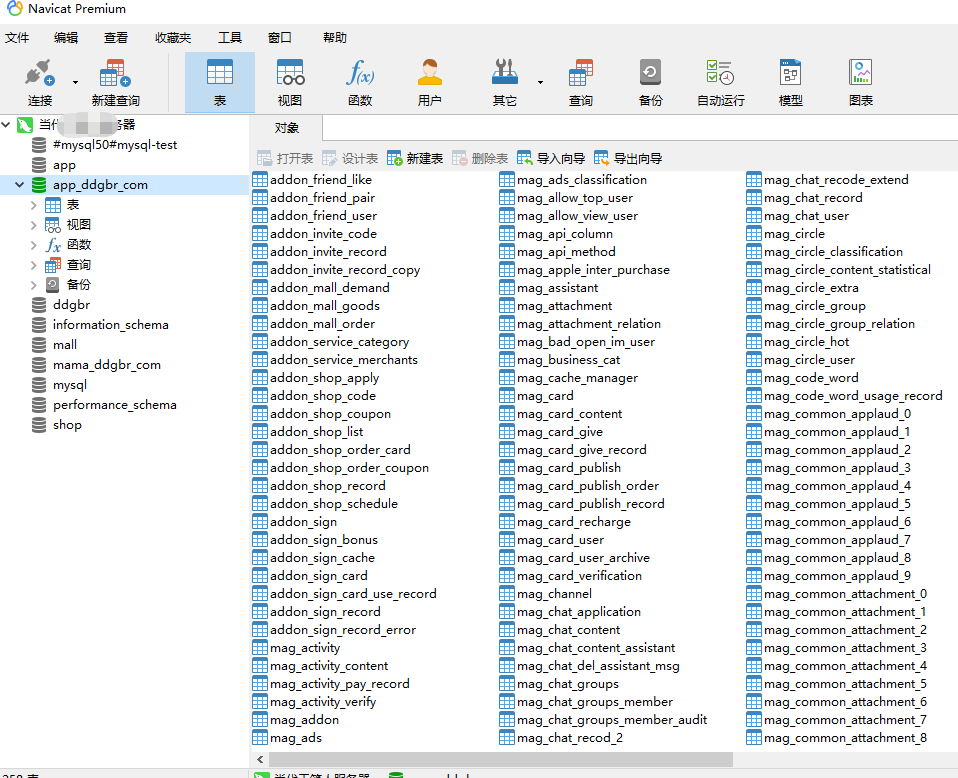Switch to the 对象 objects tab
The height and width of the screenshot is (778, 958).
tap(287, 128)
